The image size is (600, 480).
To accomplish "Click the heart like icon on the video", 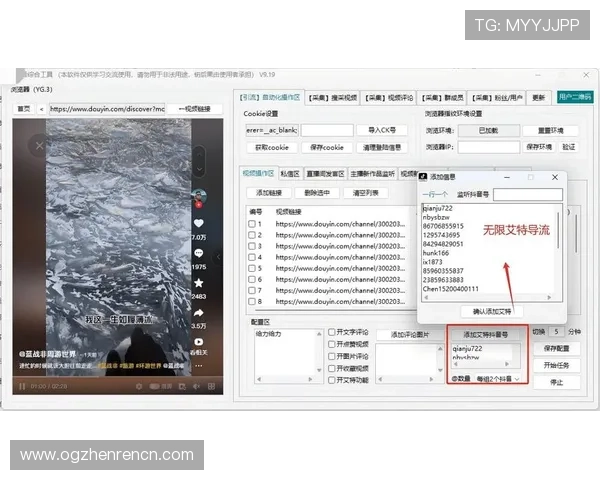I will click(199, 223).
